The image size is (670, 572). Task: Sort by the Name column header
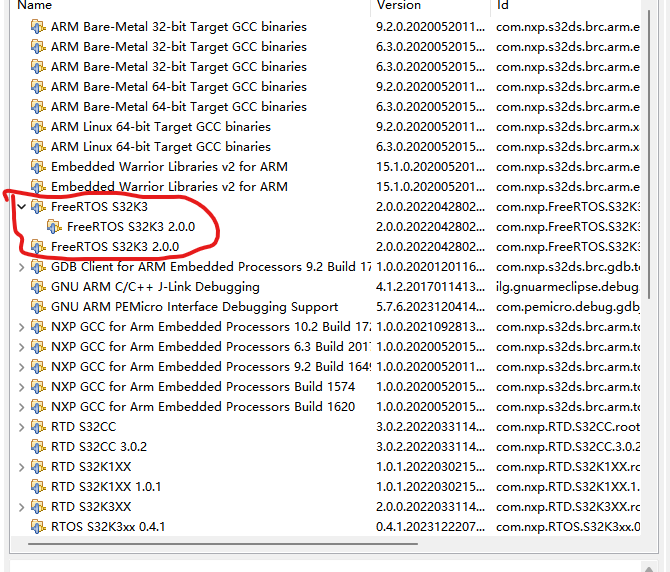point(190,6)
